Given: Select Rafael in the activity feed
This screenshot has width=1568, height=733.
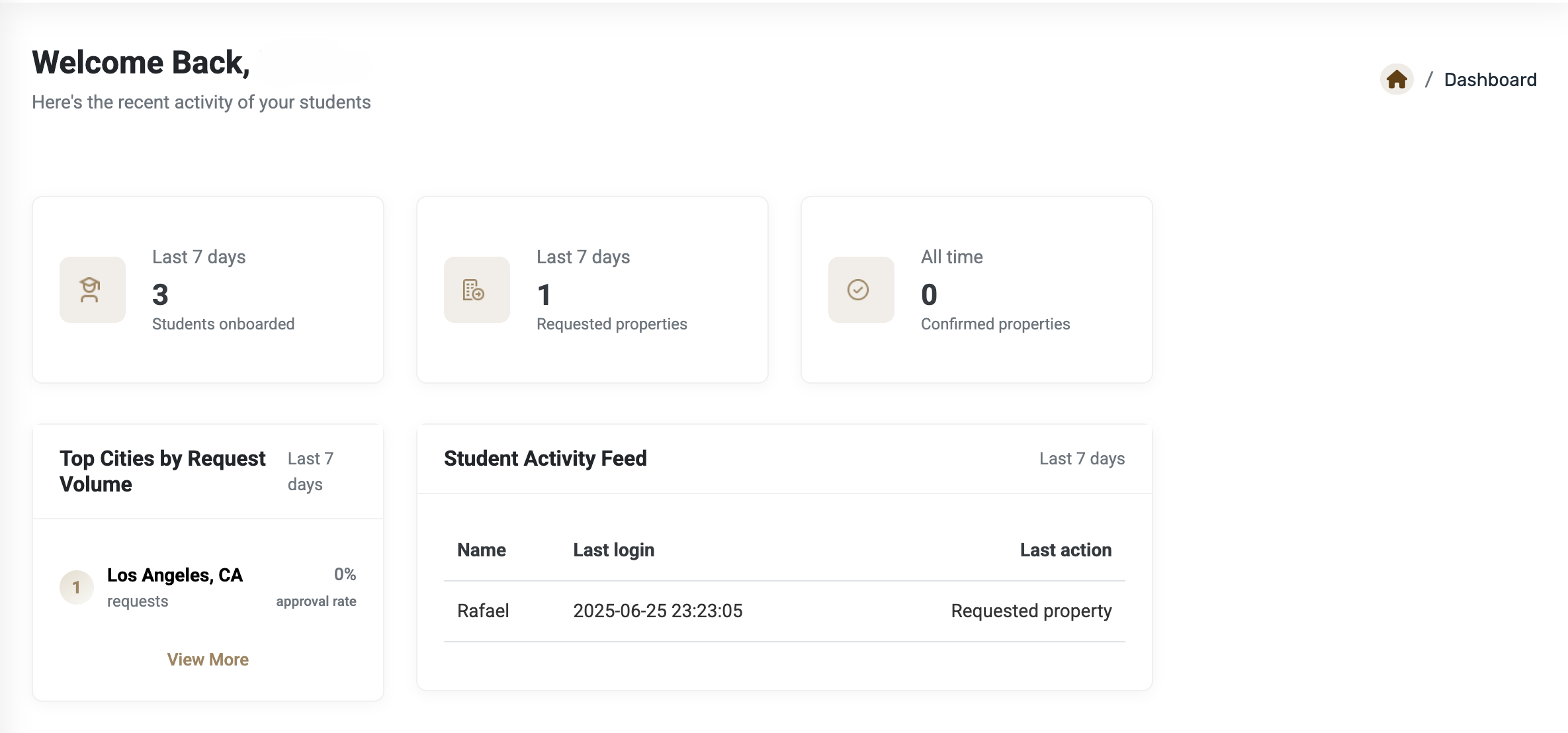Looking at the screenshot, I should coord(483,611).
